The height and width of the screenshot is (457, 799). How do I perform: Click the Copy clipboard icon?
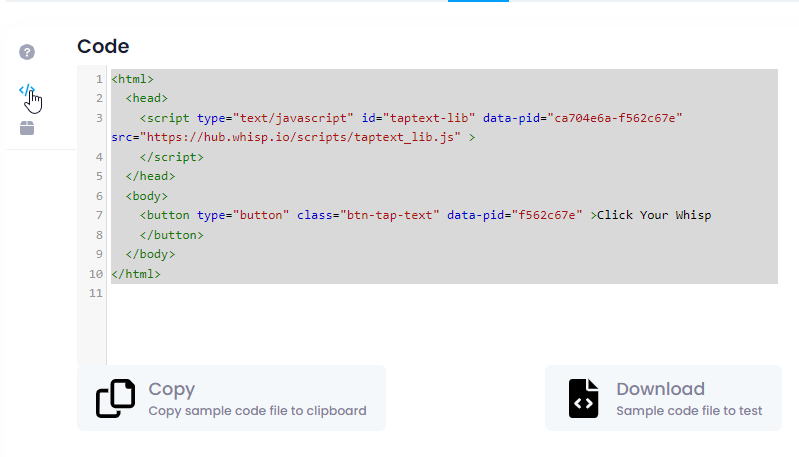pyautogui.click(x=116, y=398)
